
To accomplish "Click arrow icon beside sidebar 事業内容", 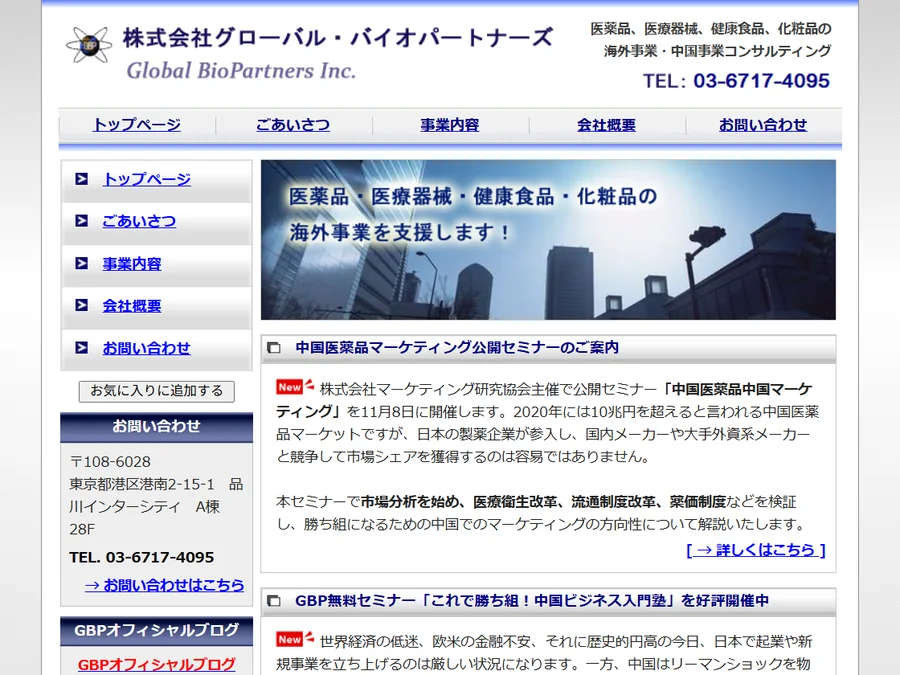I will pos(82,263).
